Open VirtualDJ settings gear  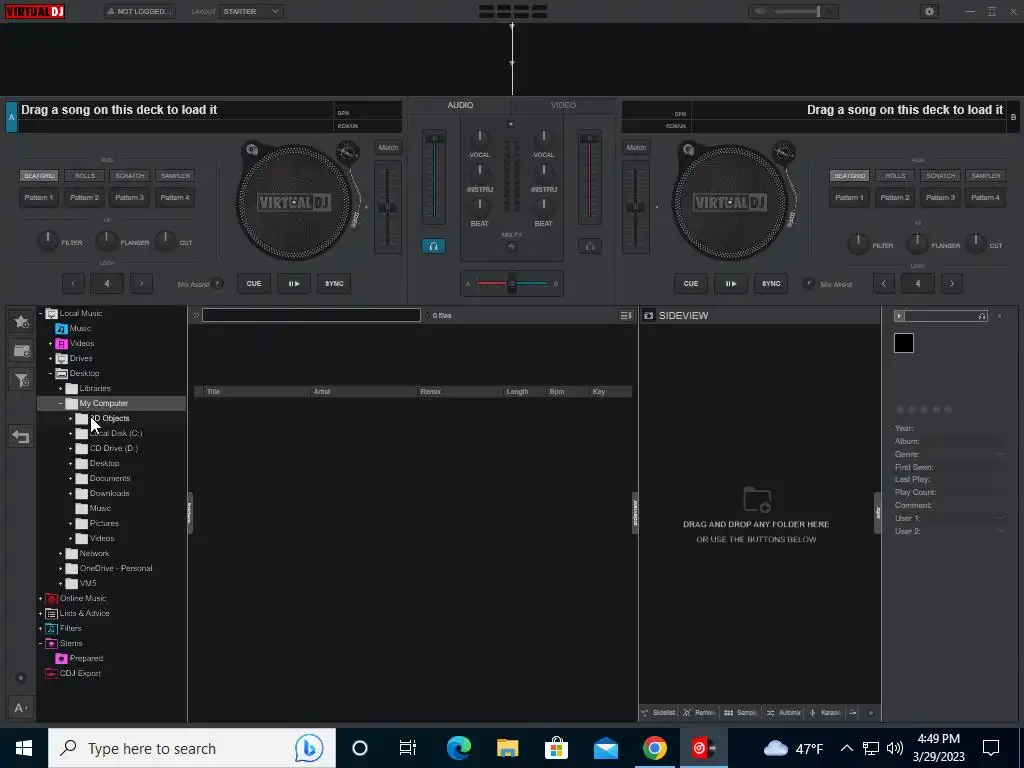click(929, 11)
